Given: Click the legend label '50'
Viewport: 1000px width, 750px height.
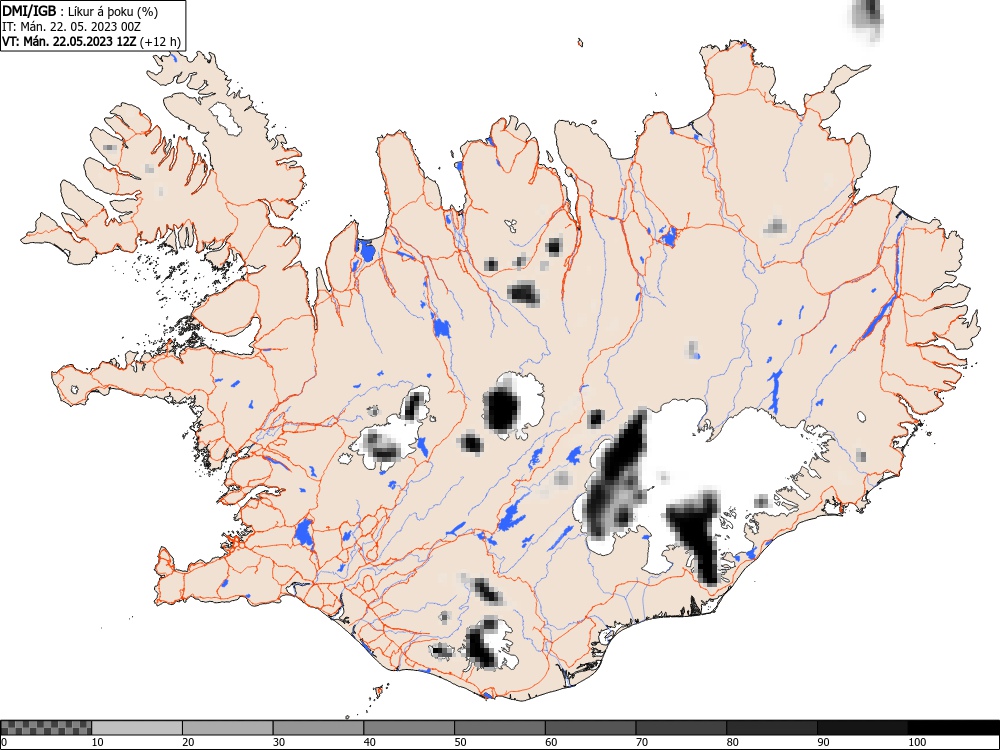Looking at the screenshot, I should click(x=460, y=742).
